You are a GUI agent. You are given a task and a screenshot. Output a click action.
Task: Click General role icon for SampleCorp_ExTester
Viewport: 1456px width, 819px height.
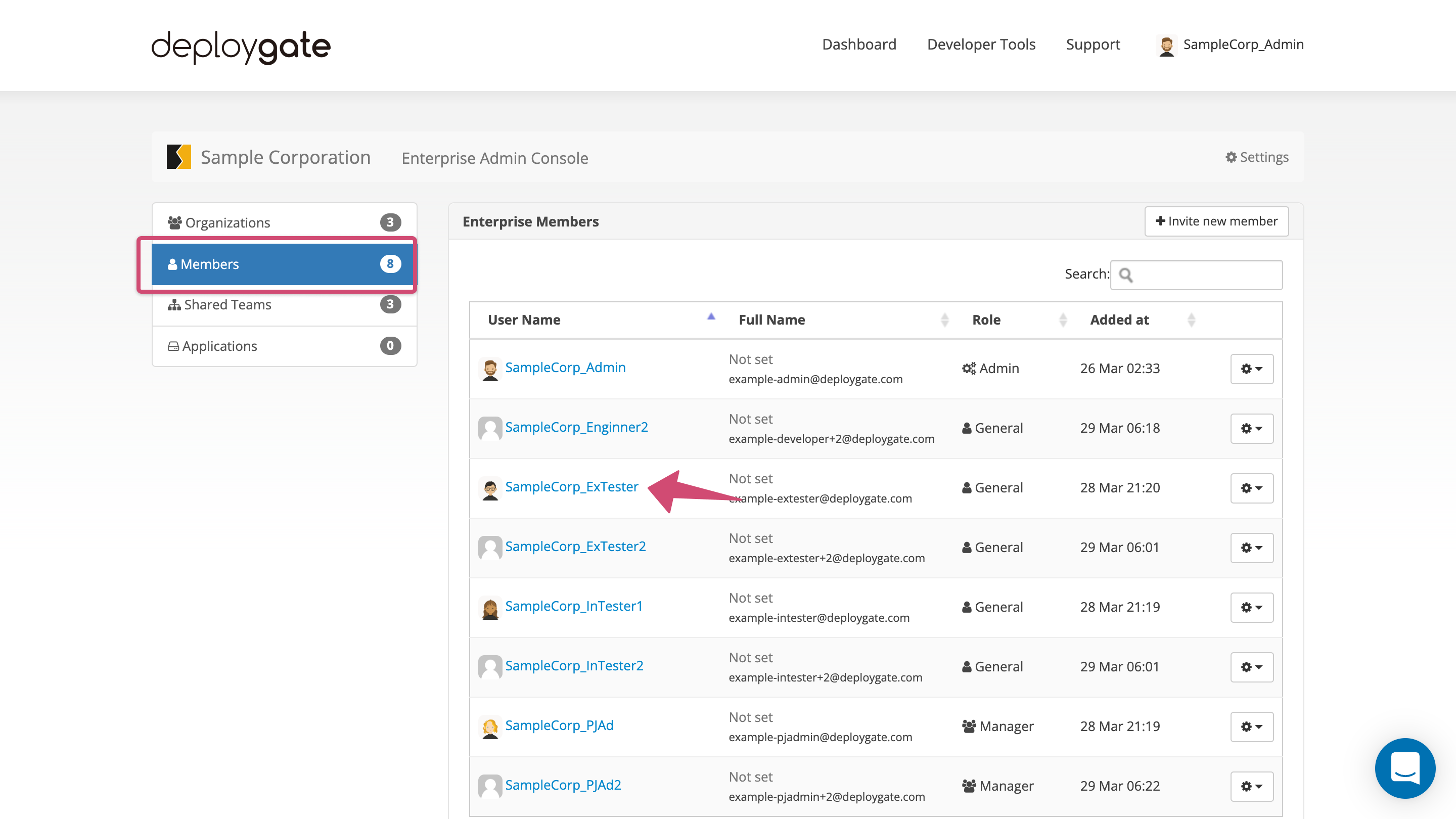coord(967,488)
